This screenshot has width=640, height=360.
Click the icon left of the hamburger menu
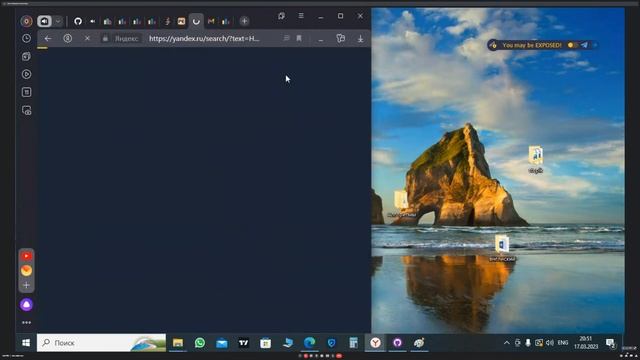pos(281,16)
